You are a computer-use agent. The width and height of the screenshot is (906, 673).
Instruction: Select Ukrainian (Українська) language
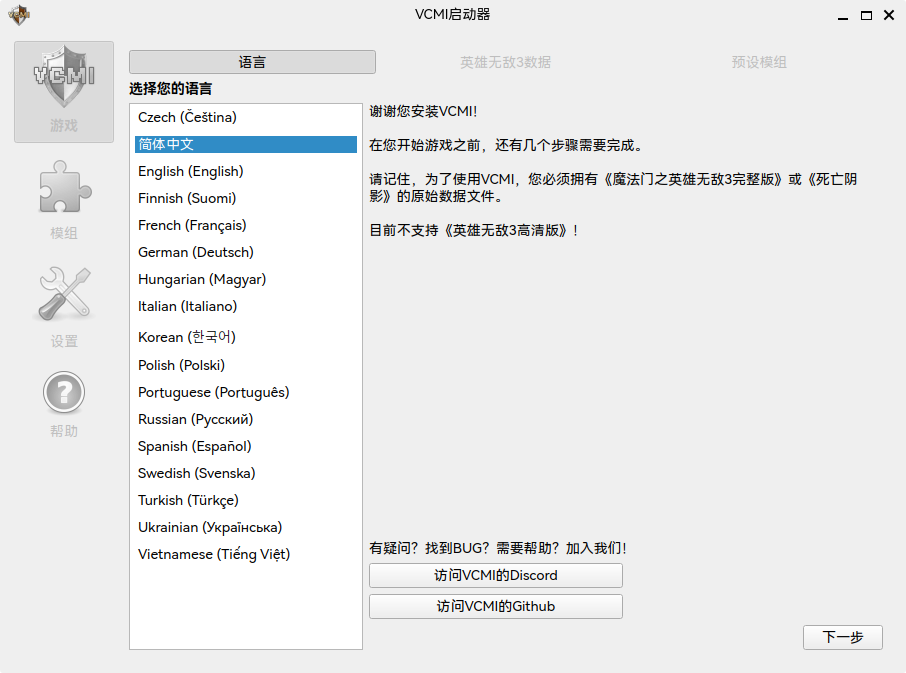[246, 527]
